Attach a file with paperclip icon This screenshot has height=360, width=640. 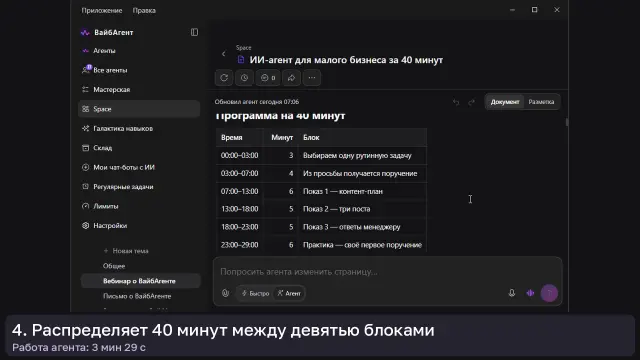pos(225,293)
